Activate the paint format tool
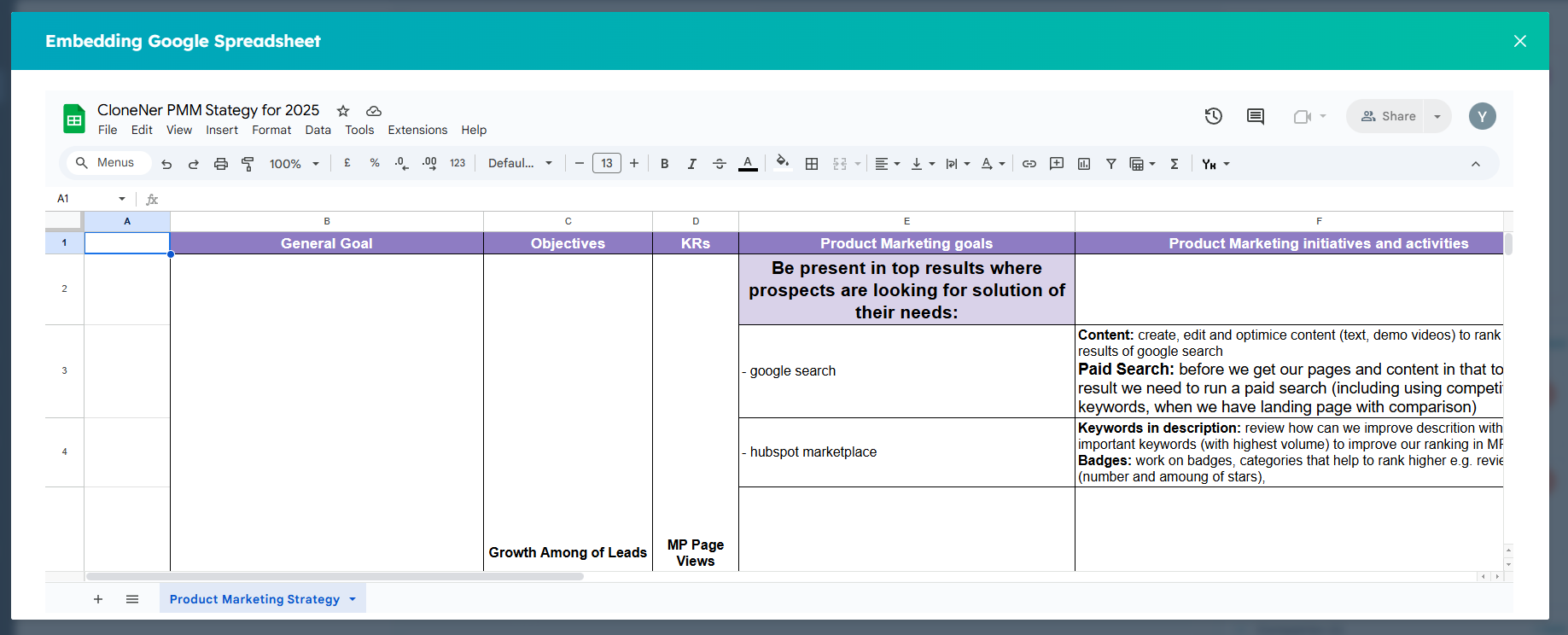The height and width of the screenshot is (635, 1568). 248,164
